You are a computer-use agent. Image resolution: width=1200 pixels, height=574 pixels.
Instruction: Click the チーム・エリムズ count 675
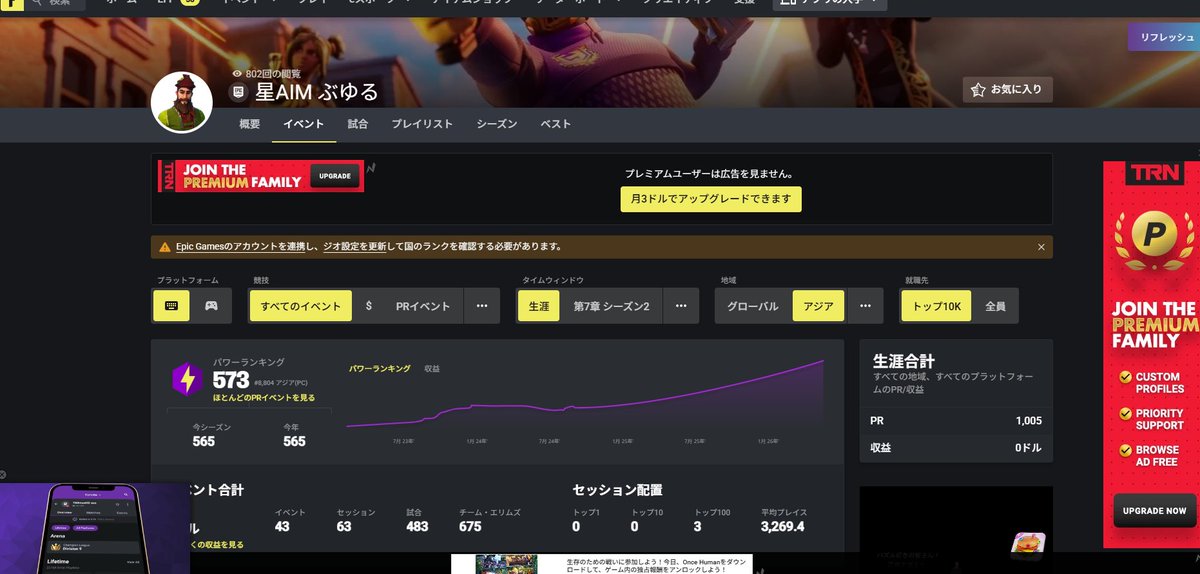tap(470, 526)
